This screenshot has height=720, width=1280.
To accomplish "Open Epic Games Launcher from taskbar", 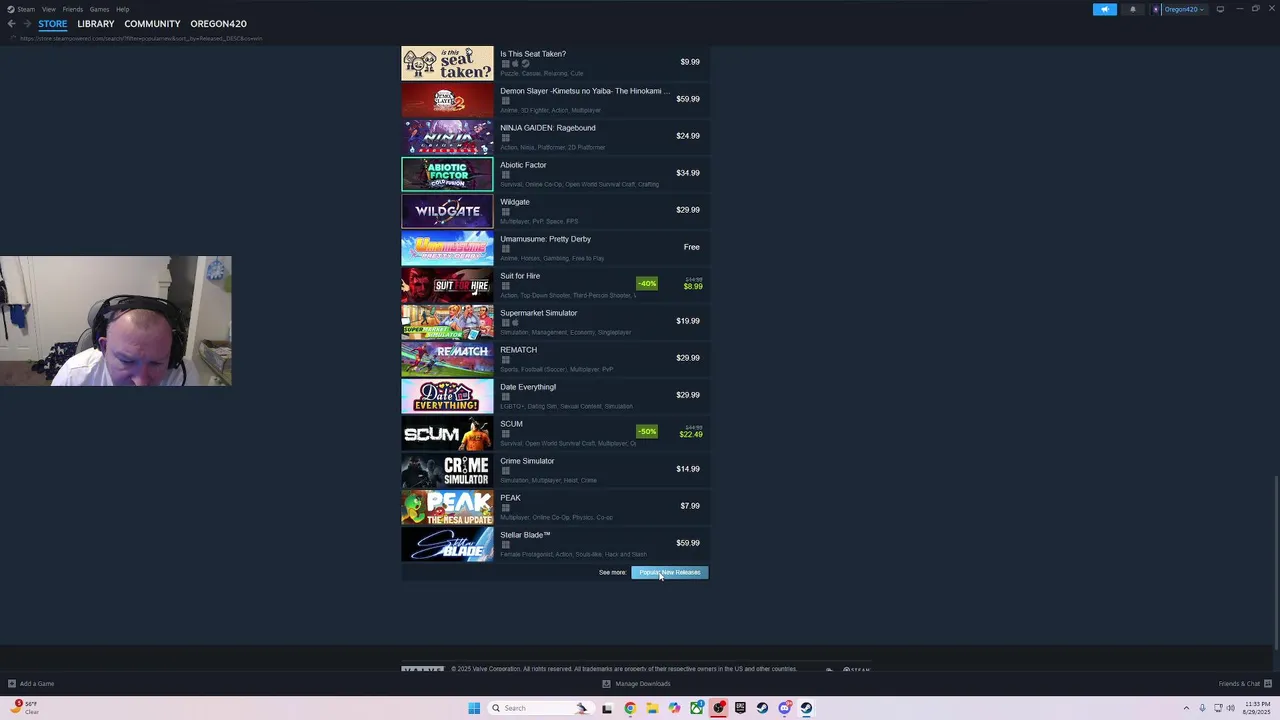I will [740, 708].
